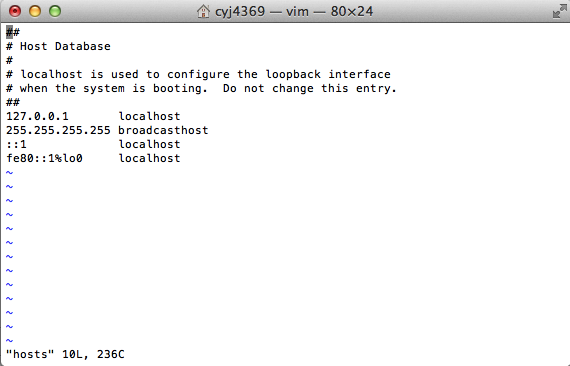Click the home folder icon in title bar
This screenshot has height=366, width=570.
(203, 11)
